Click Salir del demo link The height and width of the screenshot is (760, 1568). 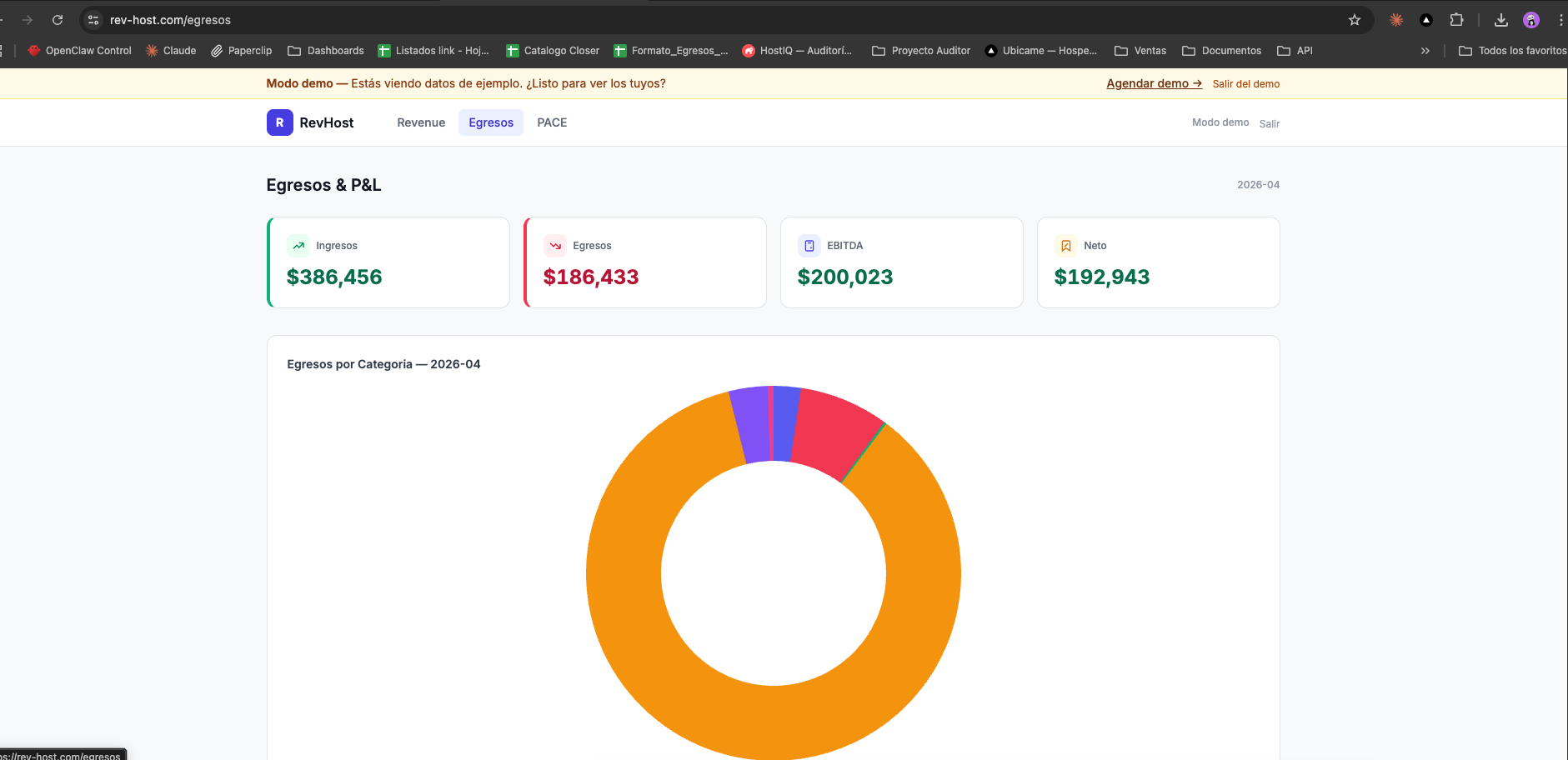click(1245, 84)
